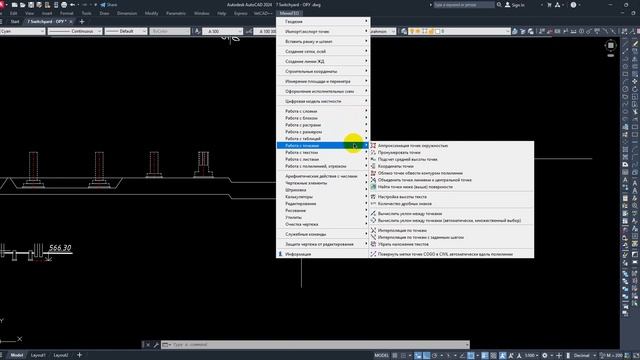Click the Share button
Image resolution: width=640 pixels, height=360 pixels.
109,5
